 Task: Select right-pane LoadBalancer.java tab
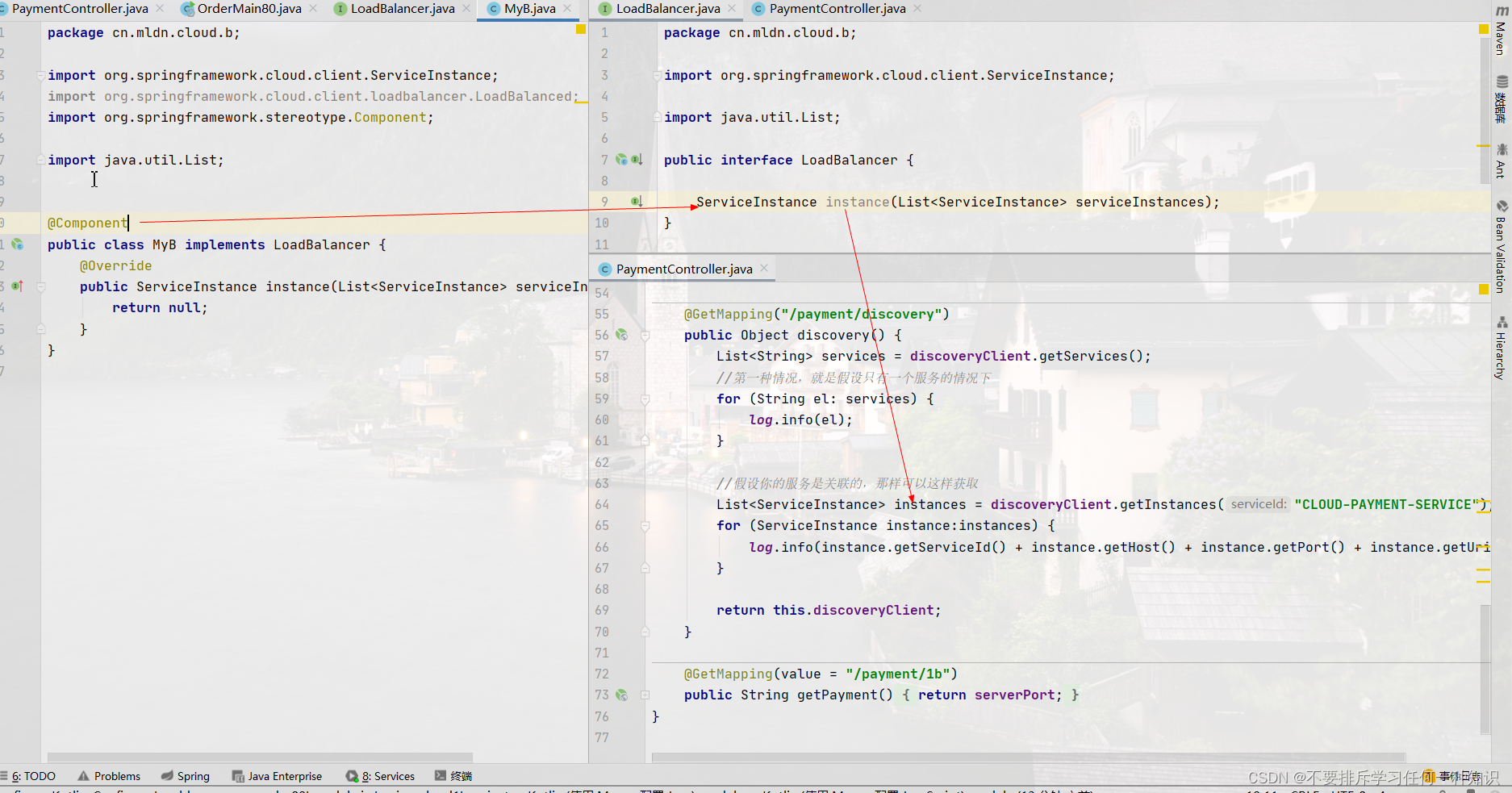[x=667, y=9]
